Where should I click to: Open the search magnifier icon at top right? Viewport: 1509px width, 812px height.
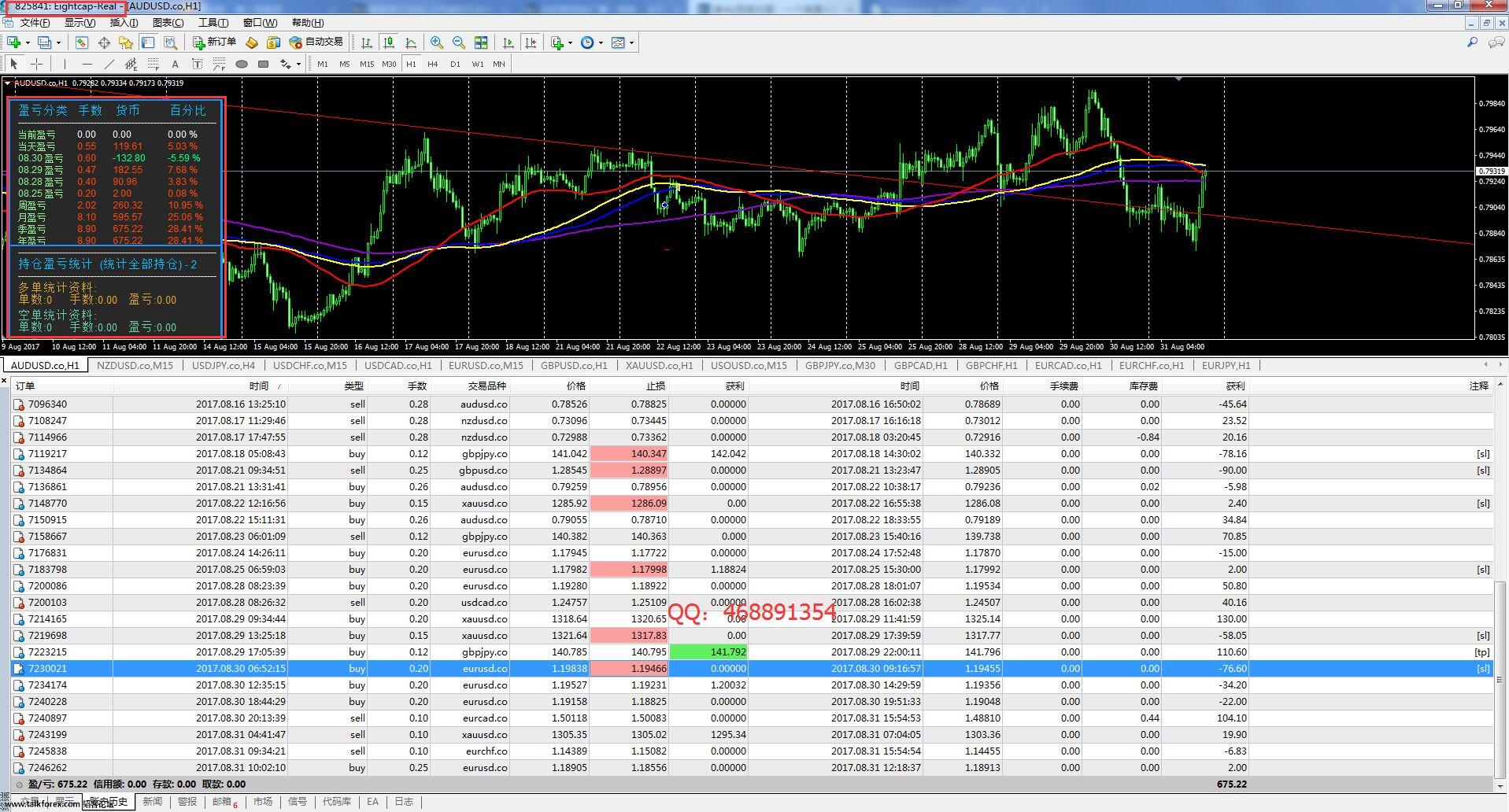pyautogui.click(x=1473, y=42)
